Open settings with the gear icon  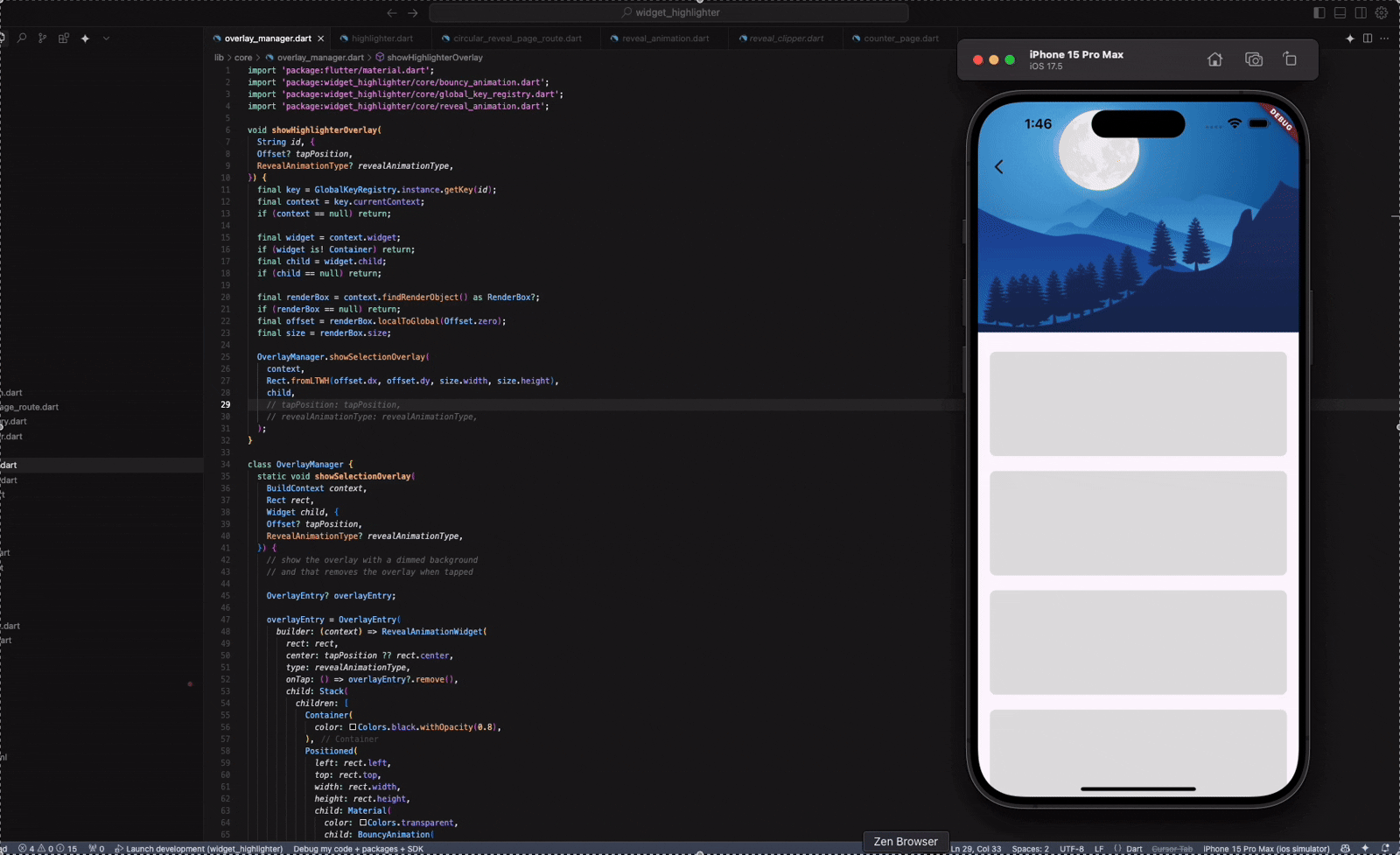pos(1382,12)
